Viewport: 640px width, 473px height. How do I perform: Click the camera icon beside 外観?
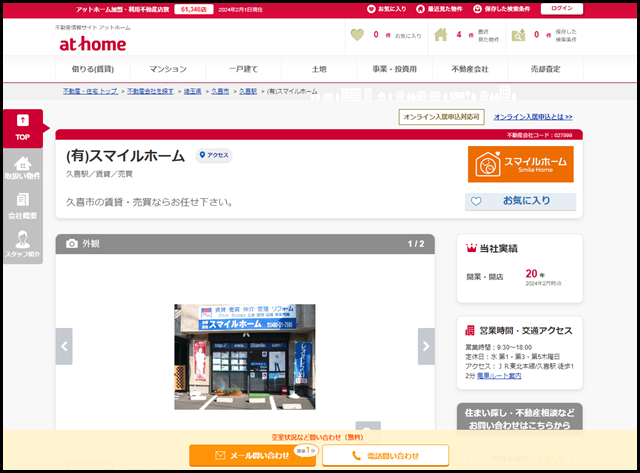coord(72,244)
